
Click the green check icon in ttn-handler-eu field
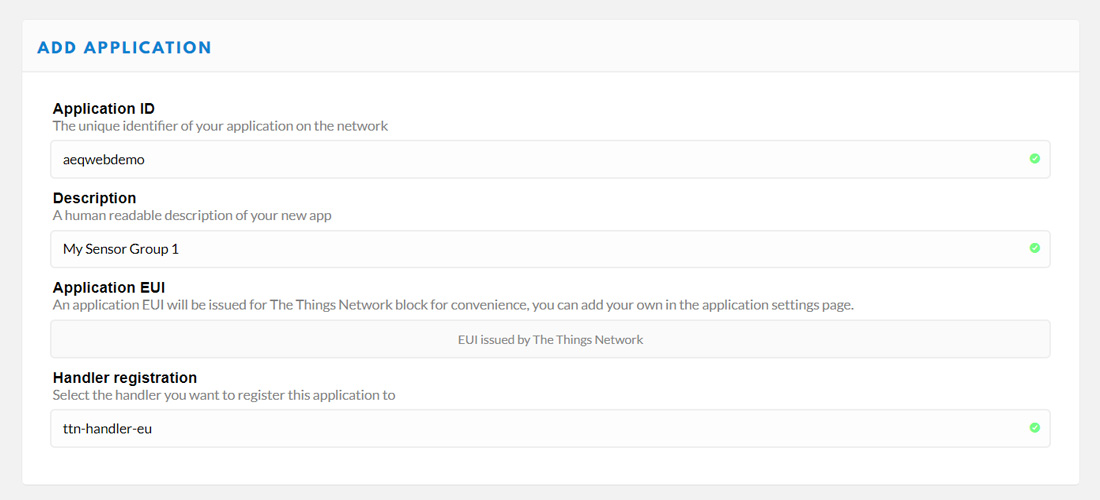point(1034,428)
